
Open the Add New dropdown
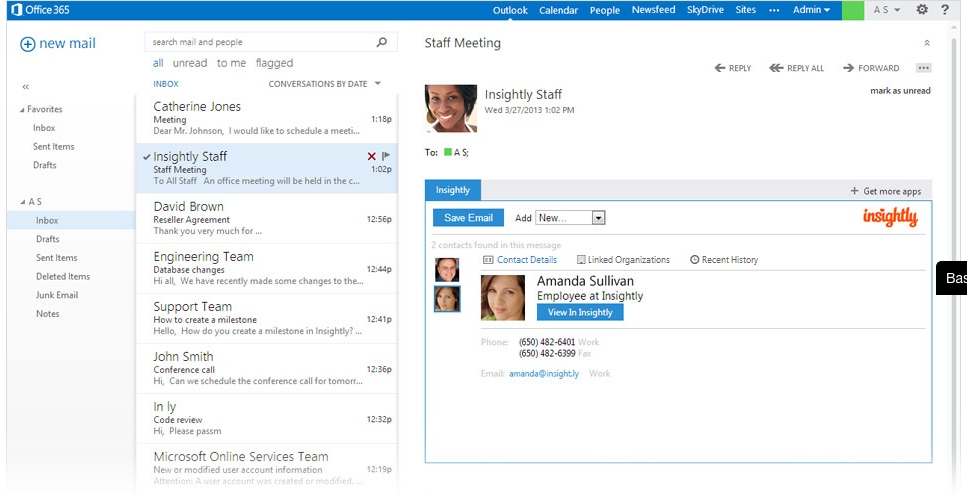(570, 218)
